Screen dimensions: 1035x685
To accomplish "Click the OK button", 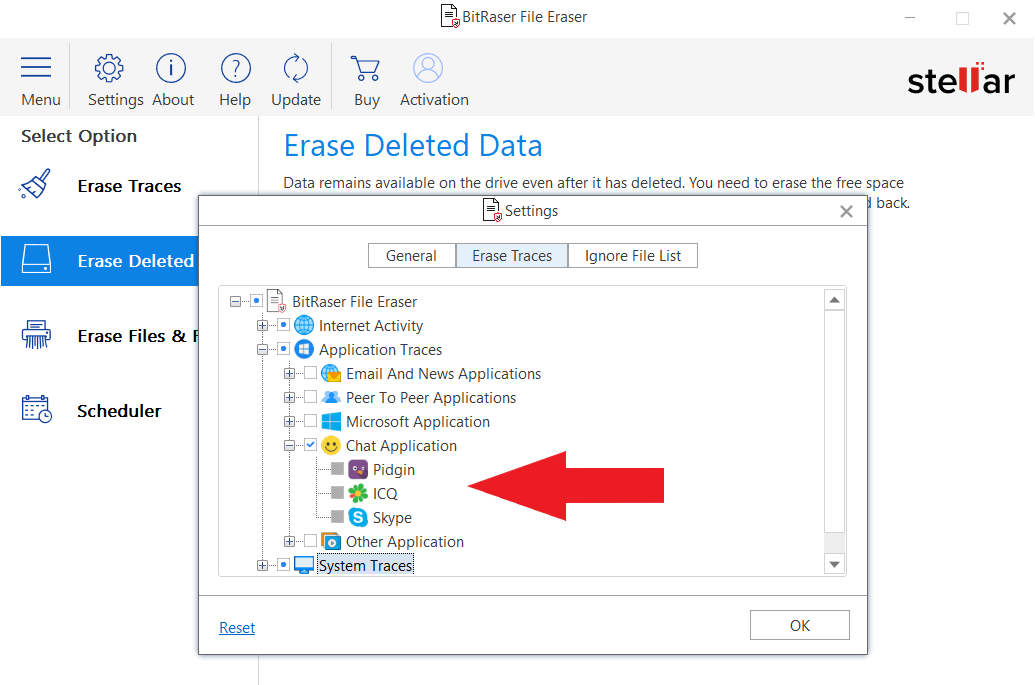I will [799, 625].
